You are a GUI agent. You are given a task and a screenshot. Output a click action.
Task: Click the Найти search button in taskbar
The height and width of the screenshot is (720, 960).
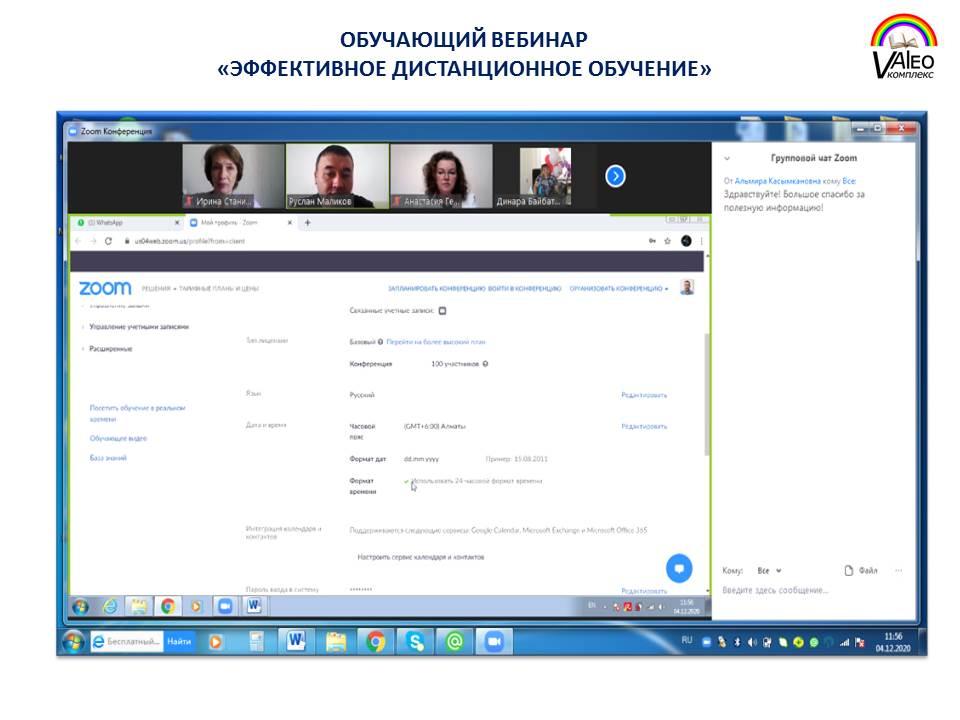pyautogui.click(x=179, y=642)
